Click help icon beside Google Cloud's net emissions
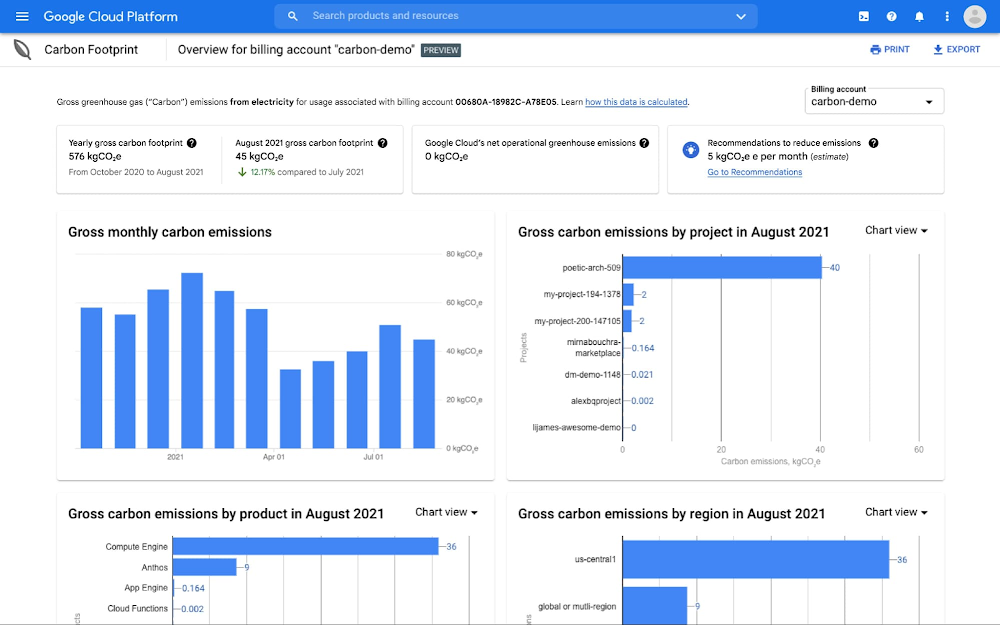This screenshot has width=1000, height=625. click(x=645, y=143)
